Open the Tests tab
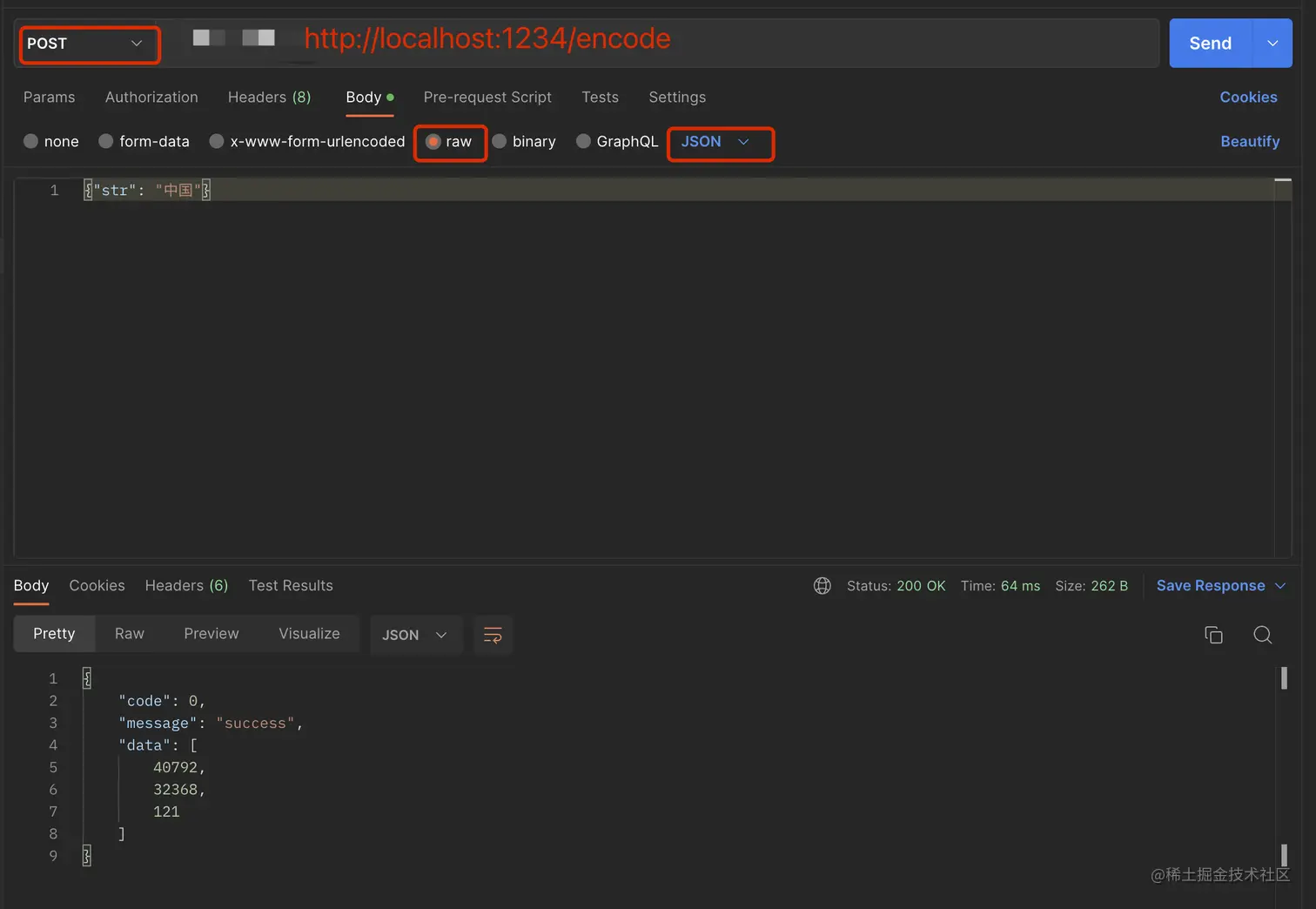This screenshot has width=1316, height=909. 601,98
